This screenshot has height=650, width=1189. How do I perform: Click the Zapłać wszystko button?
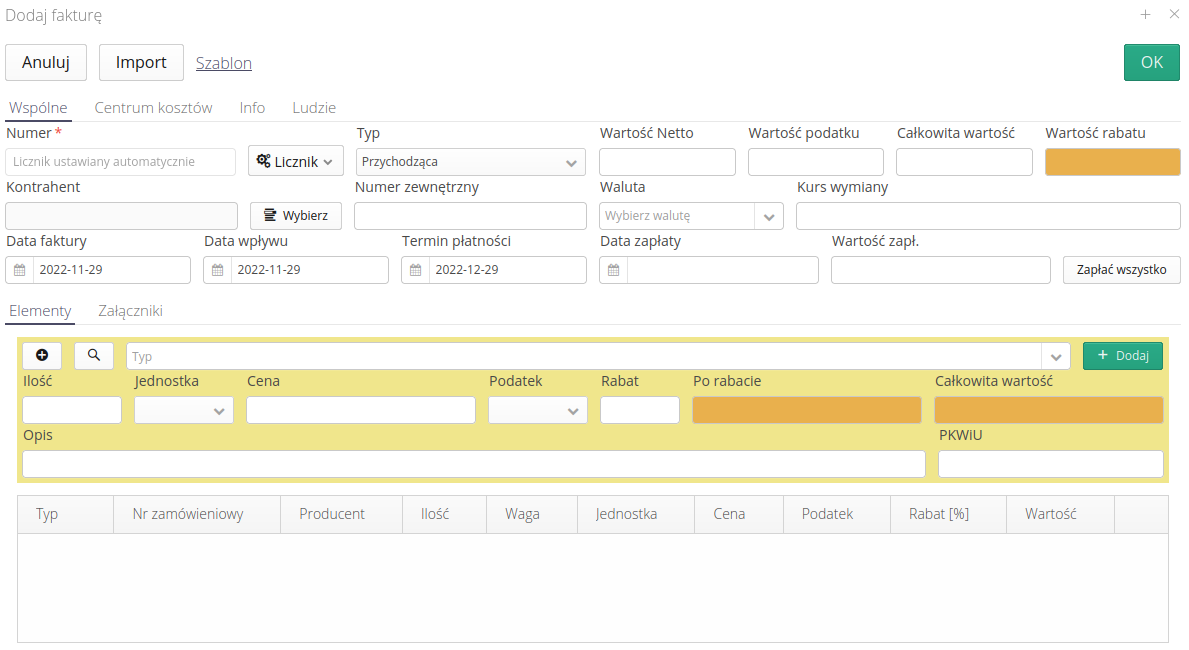point(1121,270)
